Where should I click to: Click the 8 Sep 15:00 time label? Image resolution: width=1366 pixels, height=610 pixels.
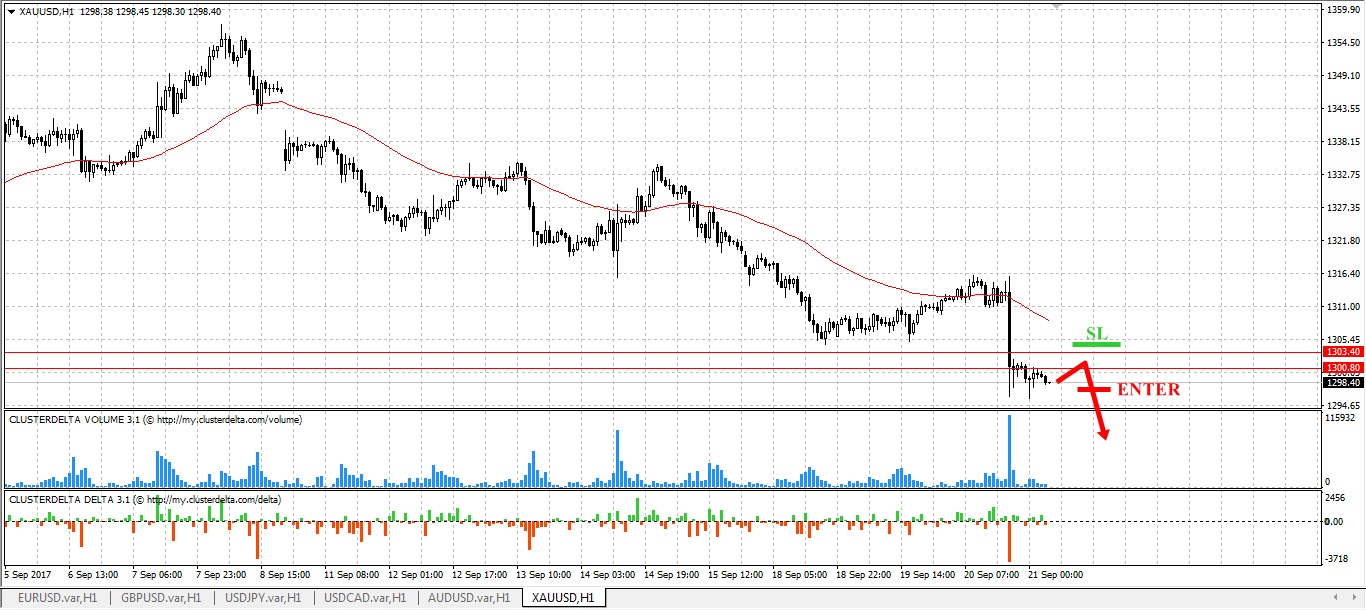(x=285, y=575)
